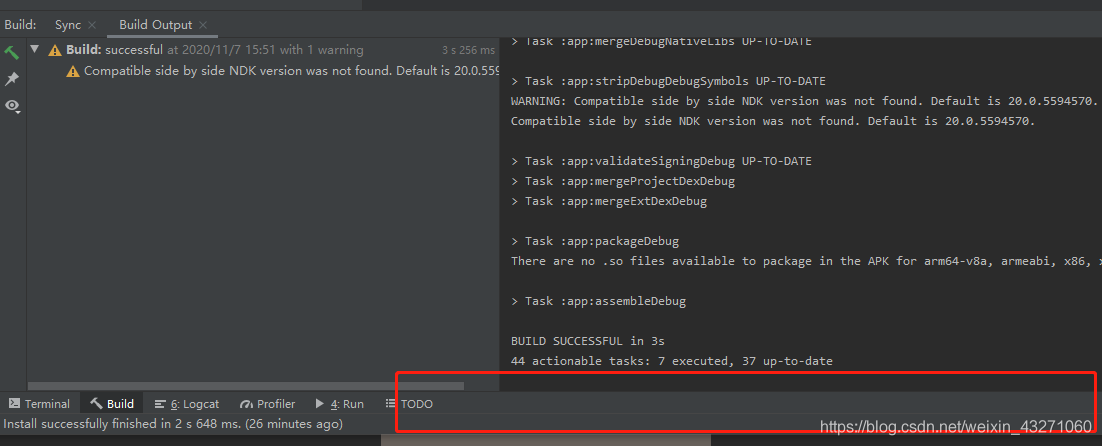Click 'BUILD SUCCESSFUL in 3s' output line
1102x446 pixels.
point(588,341)
